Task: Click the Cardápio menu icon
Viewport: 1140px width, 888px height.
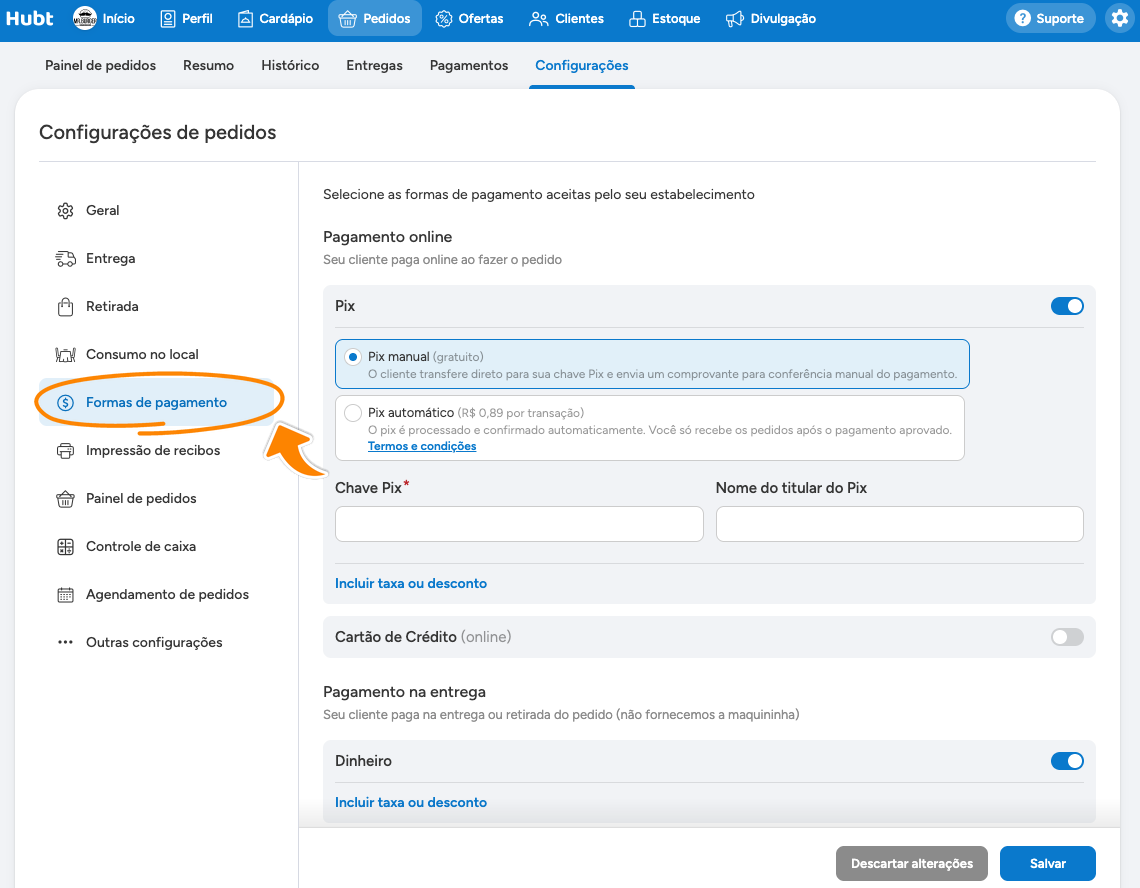Action: point(246,19)
